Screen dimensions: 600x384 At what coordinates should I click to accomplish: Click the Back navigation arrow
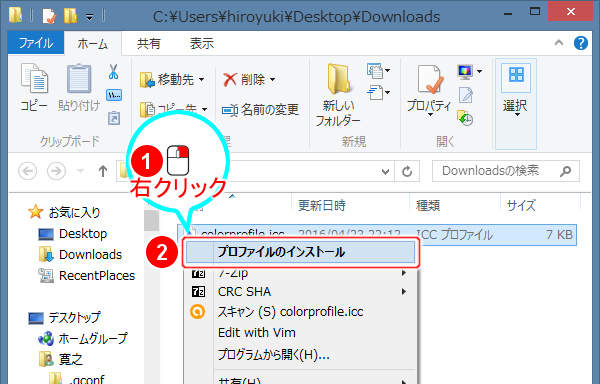click(x=28, y=171)
